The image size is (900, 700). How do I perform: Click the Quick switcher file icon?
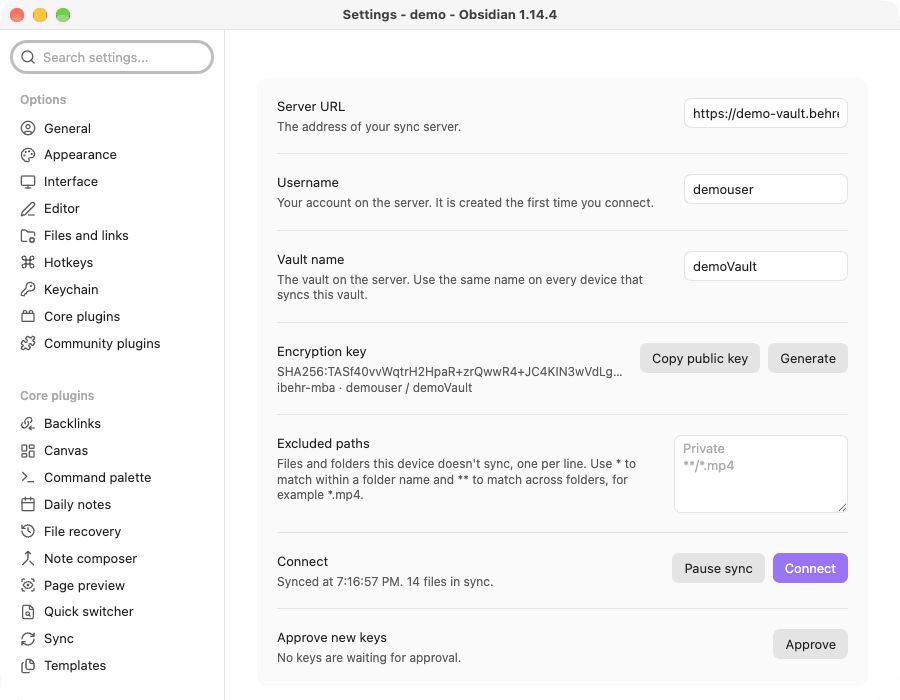[x=28, y=612]
